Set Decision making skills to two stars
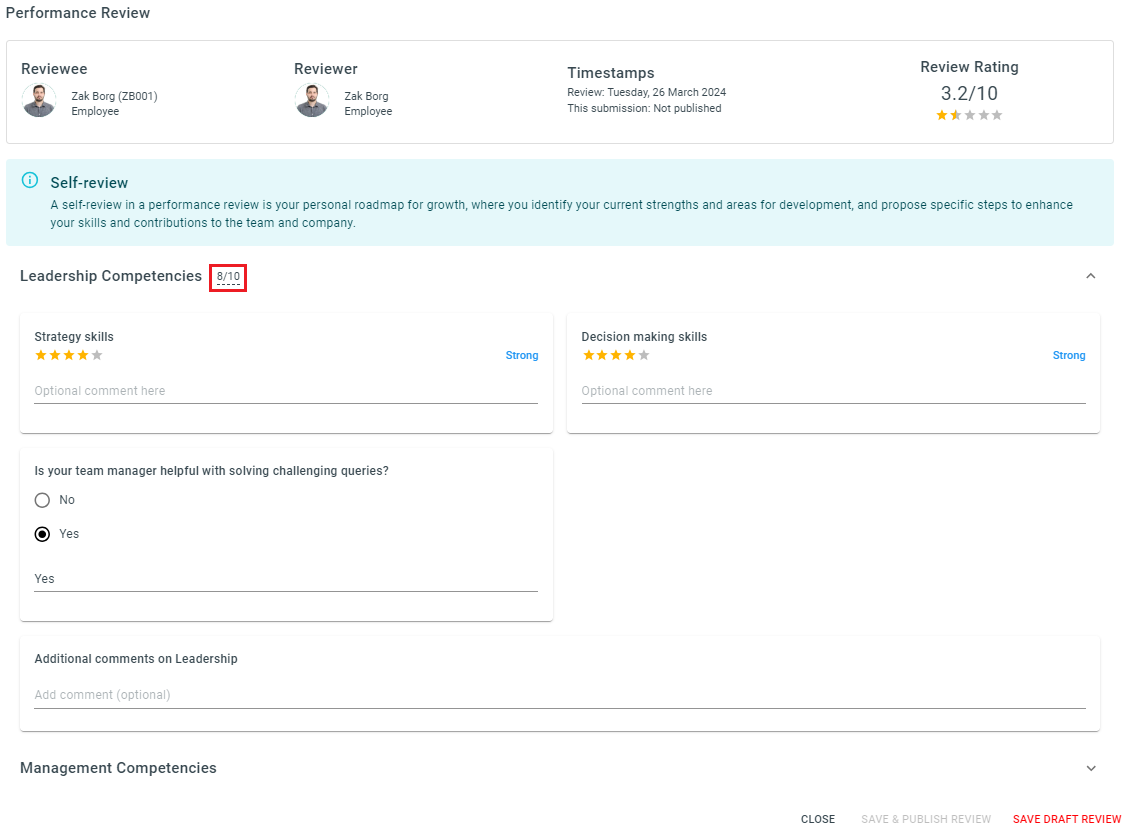 point(602,355)
